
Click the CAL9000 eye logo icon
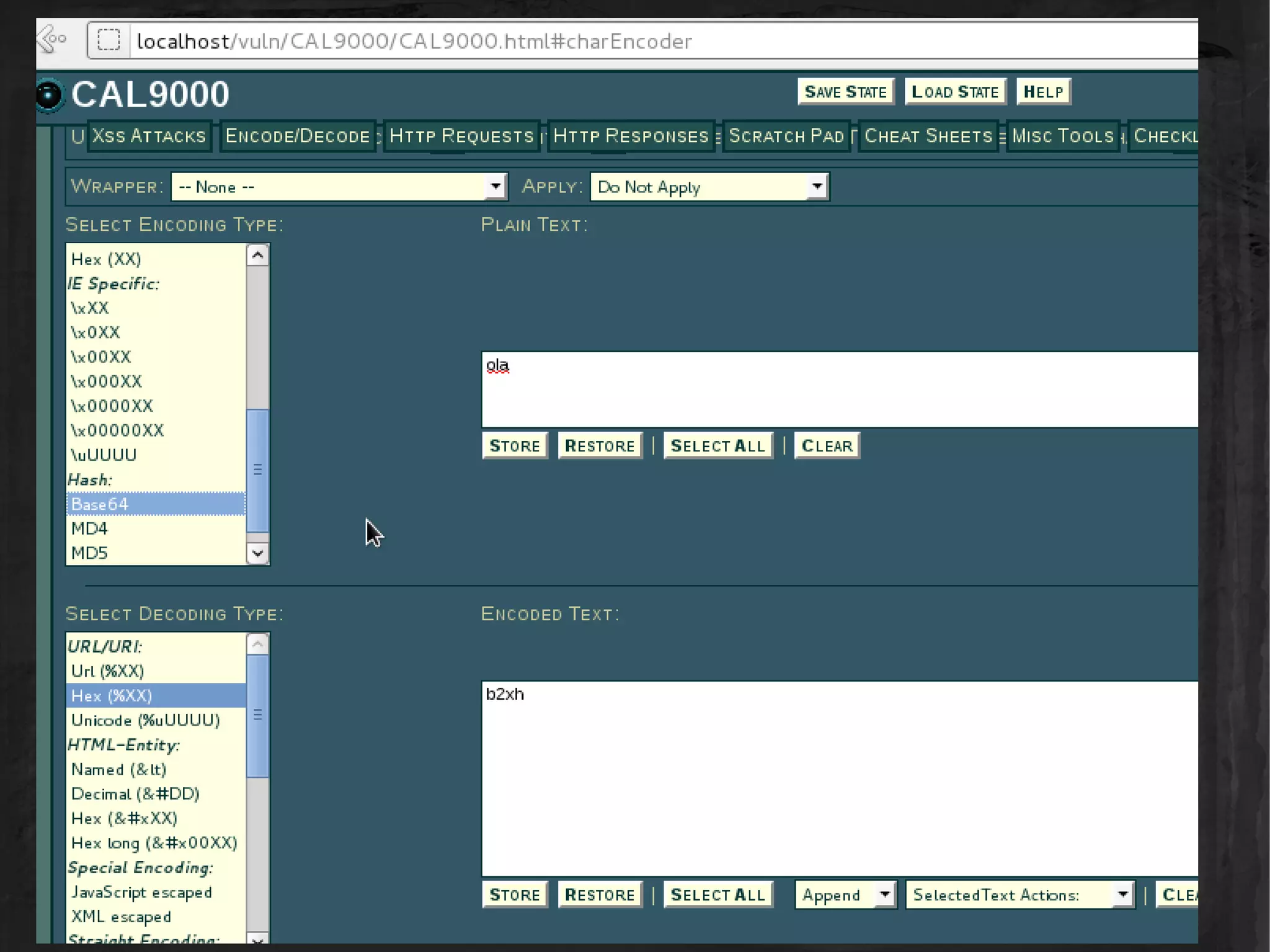pyautogui.click(x=49, y=95)
